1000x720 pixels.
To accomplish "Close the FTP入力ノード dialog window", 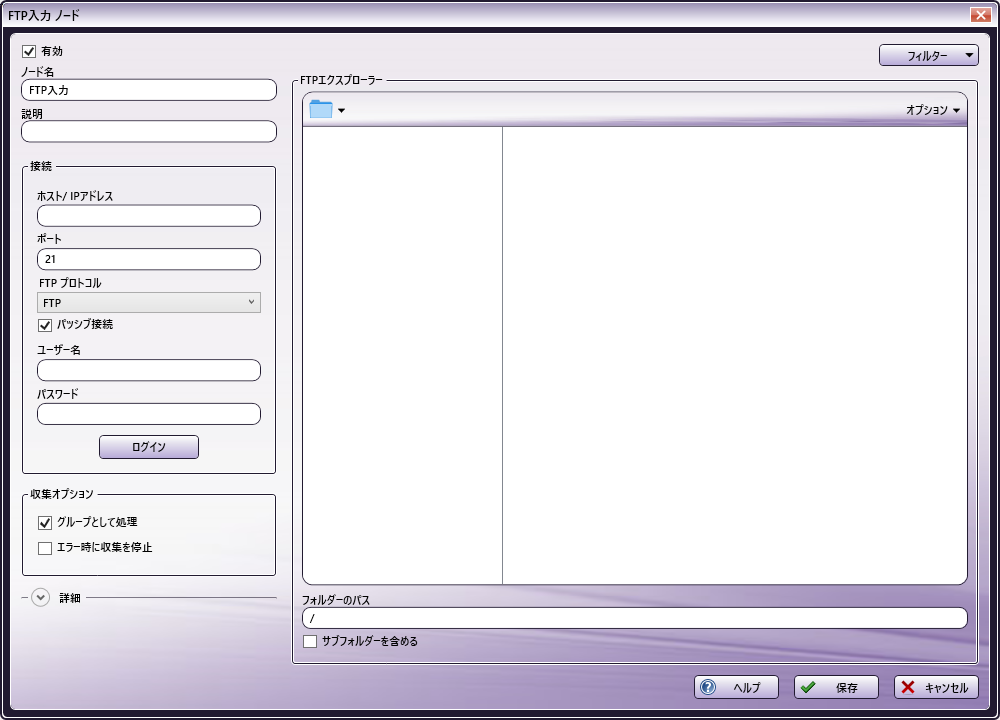I will (979, 15).
